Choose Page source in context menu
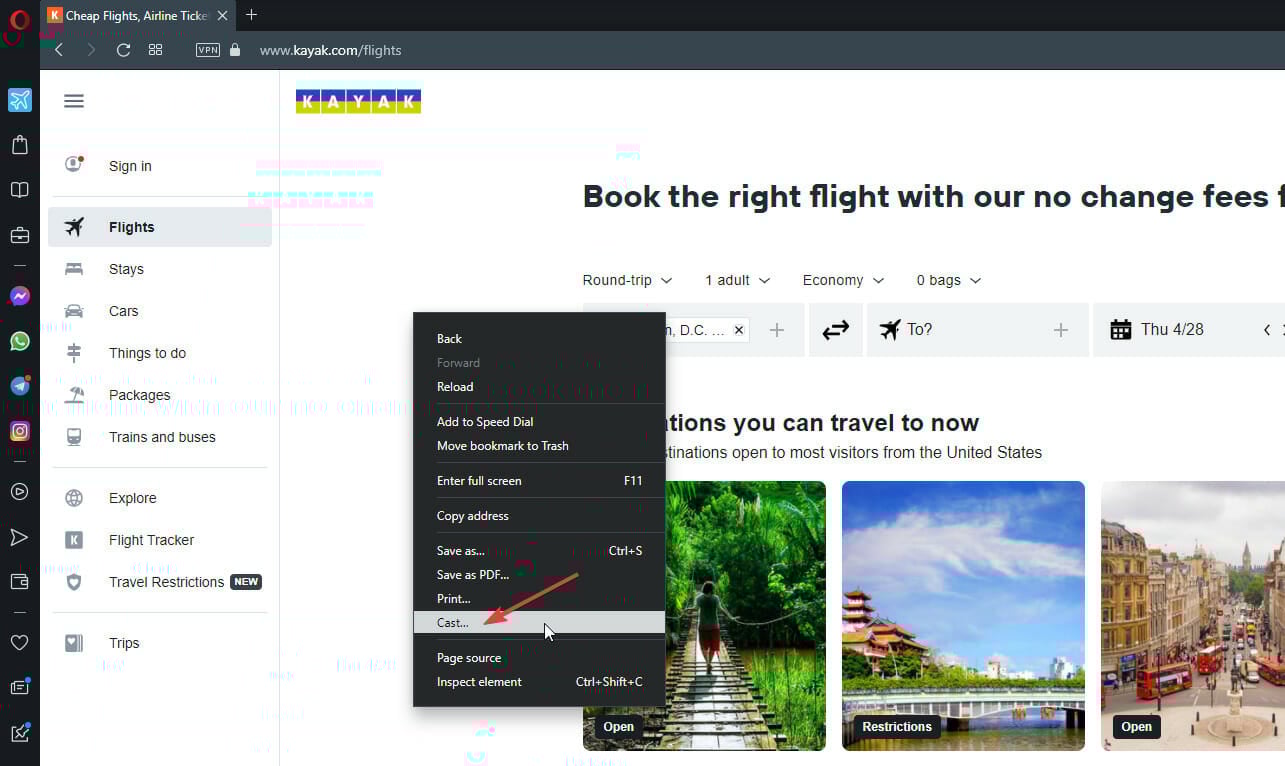The width and height of the screenshot is (1285, 766). pos(539,658)
